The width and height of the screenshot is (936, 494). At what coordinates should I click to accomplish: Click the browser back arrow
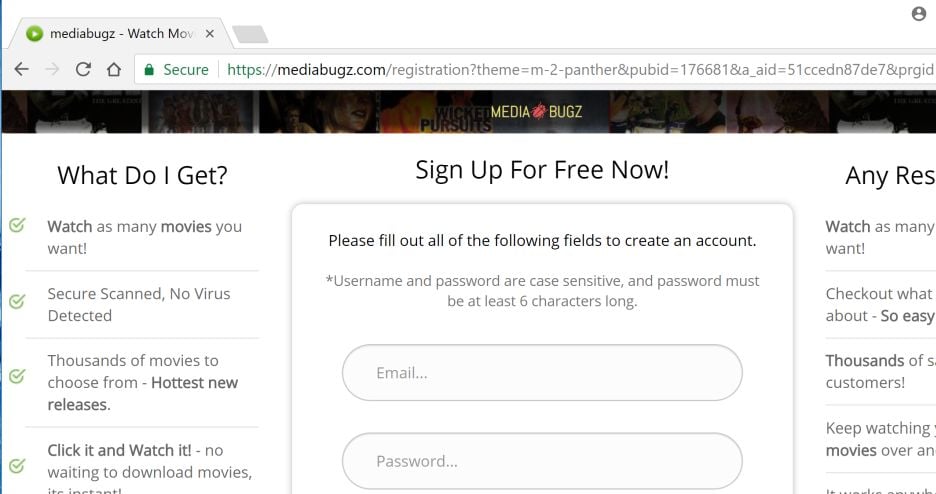click(x=22, y=70)
